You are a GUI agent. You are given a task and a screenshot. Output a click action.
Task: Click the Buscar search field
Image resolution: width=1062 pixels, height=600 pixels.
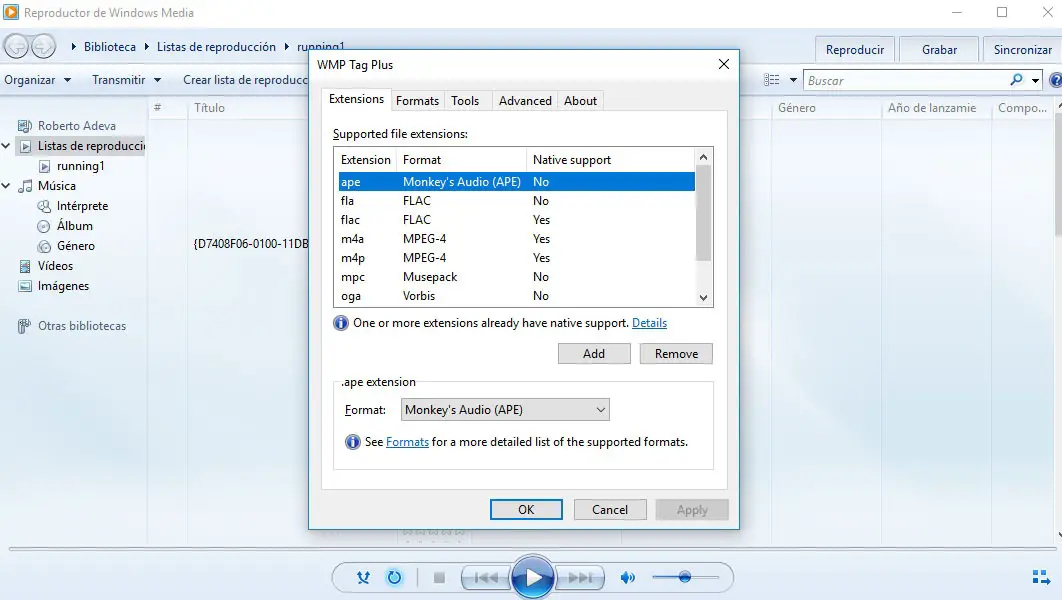point(906,81)
